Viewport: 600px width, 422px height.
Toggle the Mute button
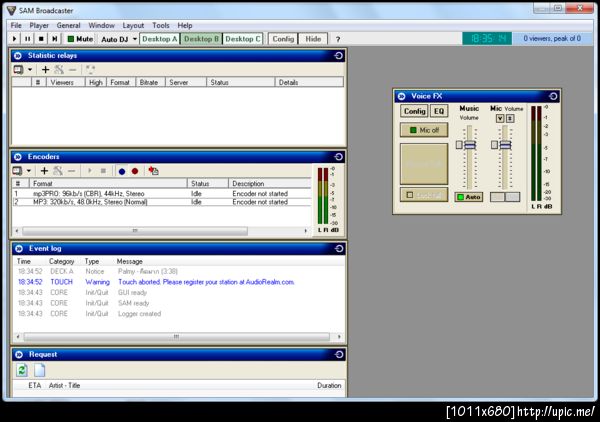click(80, 39)
